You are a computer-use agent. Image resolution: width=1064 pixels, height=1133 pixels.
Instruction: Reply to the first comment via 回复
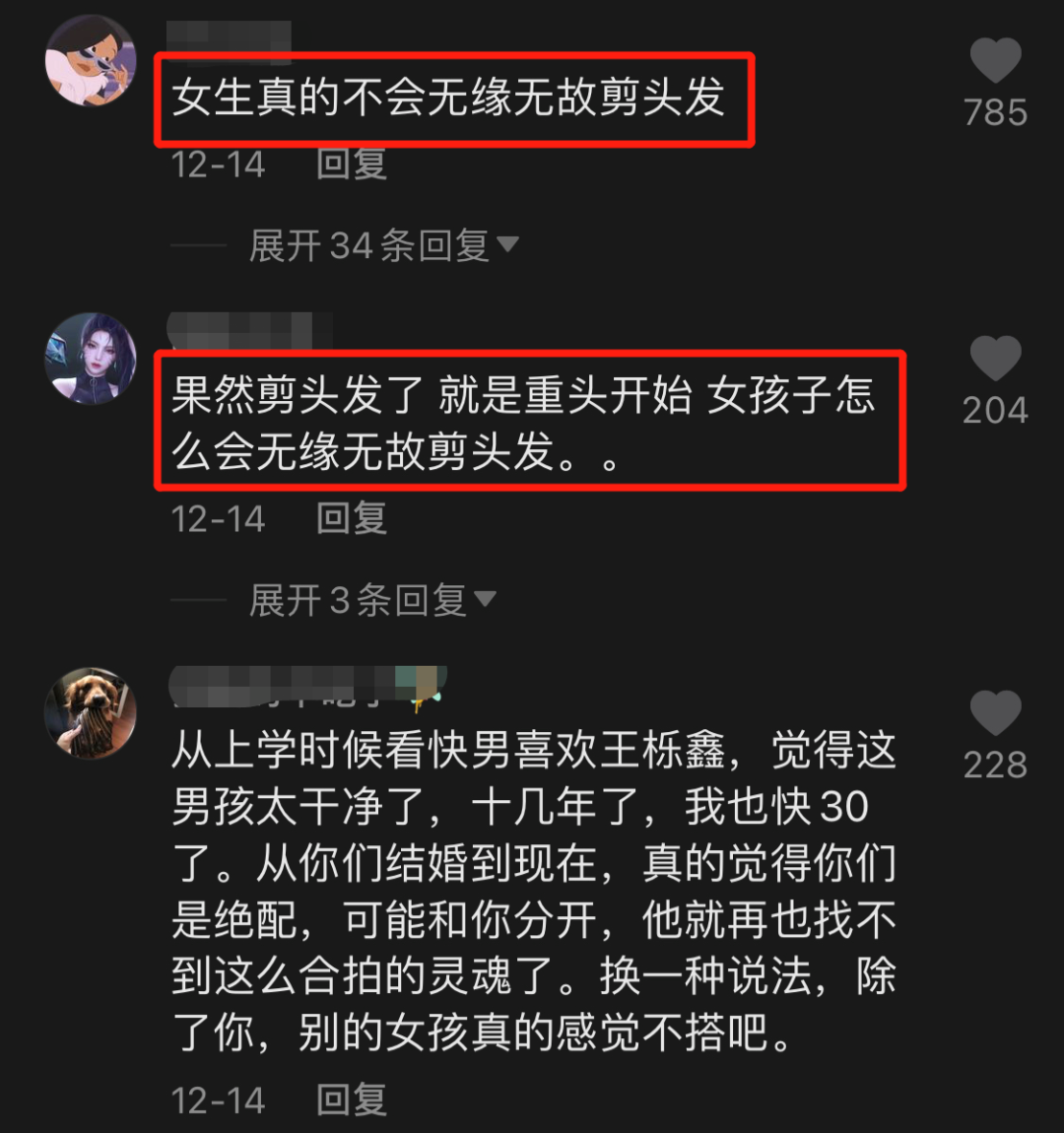[x=352, y=165]
